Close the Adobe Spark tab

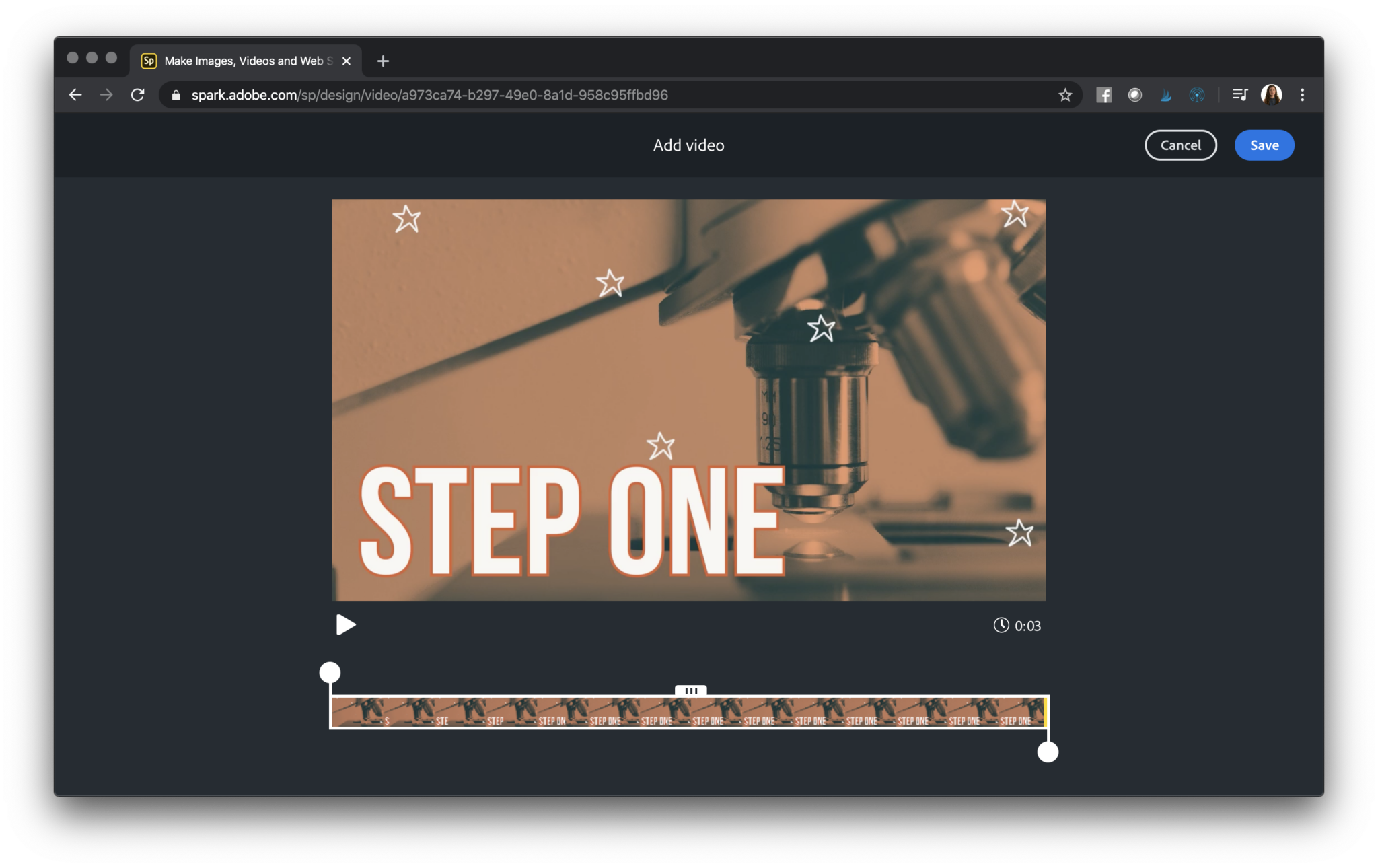click(x=347, y=61)
